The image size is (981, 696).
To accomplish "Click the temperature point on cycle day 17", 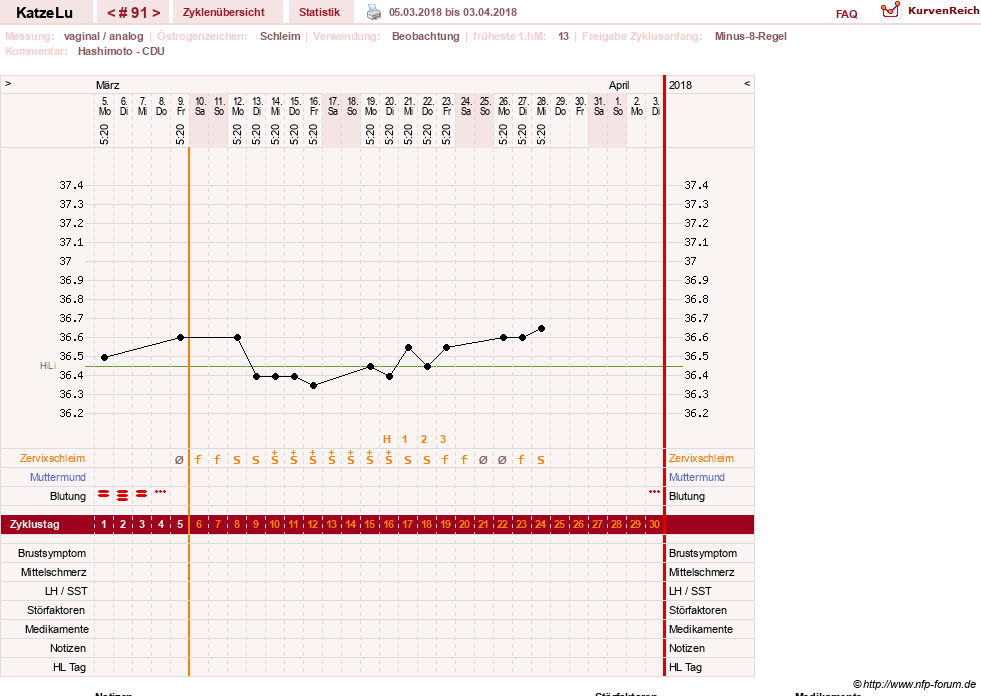I will pos(409,347).
